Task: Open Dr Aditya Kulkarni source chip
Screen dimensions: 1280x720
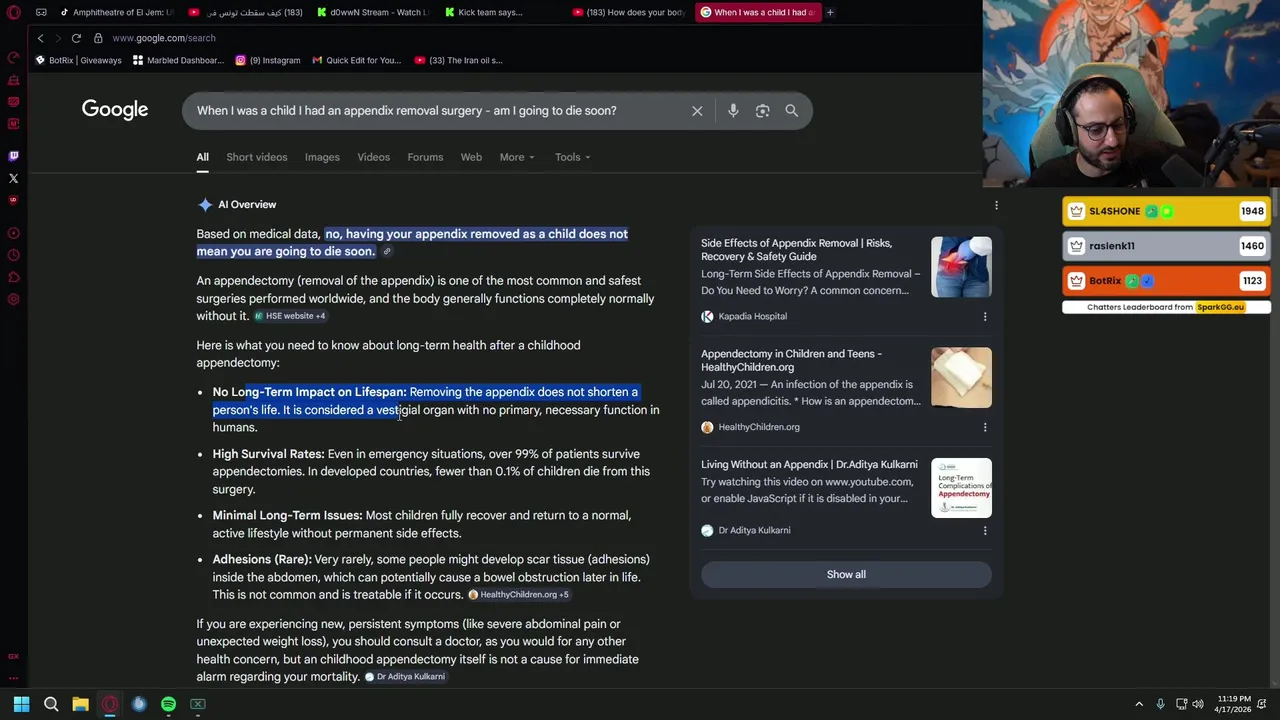Action: (405, 677)
